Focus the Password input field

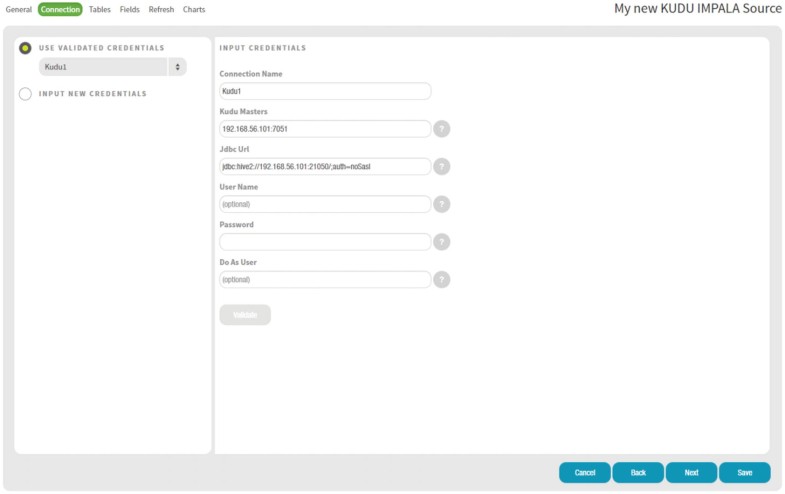325,242
